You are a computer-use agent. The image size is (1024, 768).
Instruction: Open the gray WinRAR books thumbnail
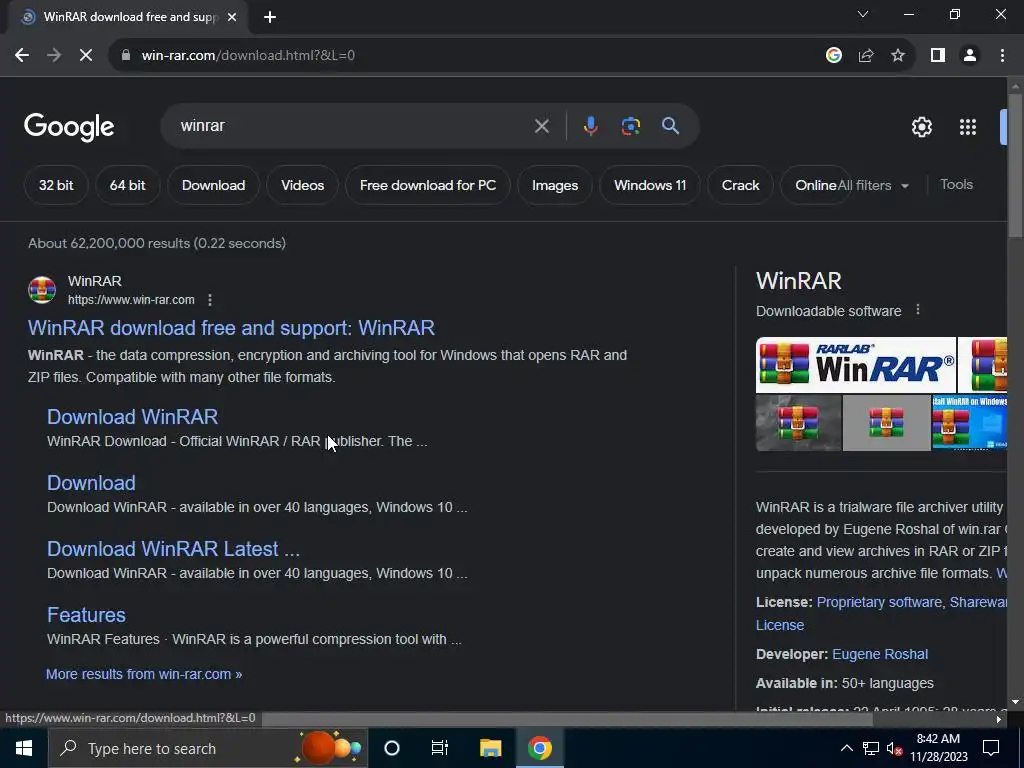click(886, 423)
